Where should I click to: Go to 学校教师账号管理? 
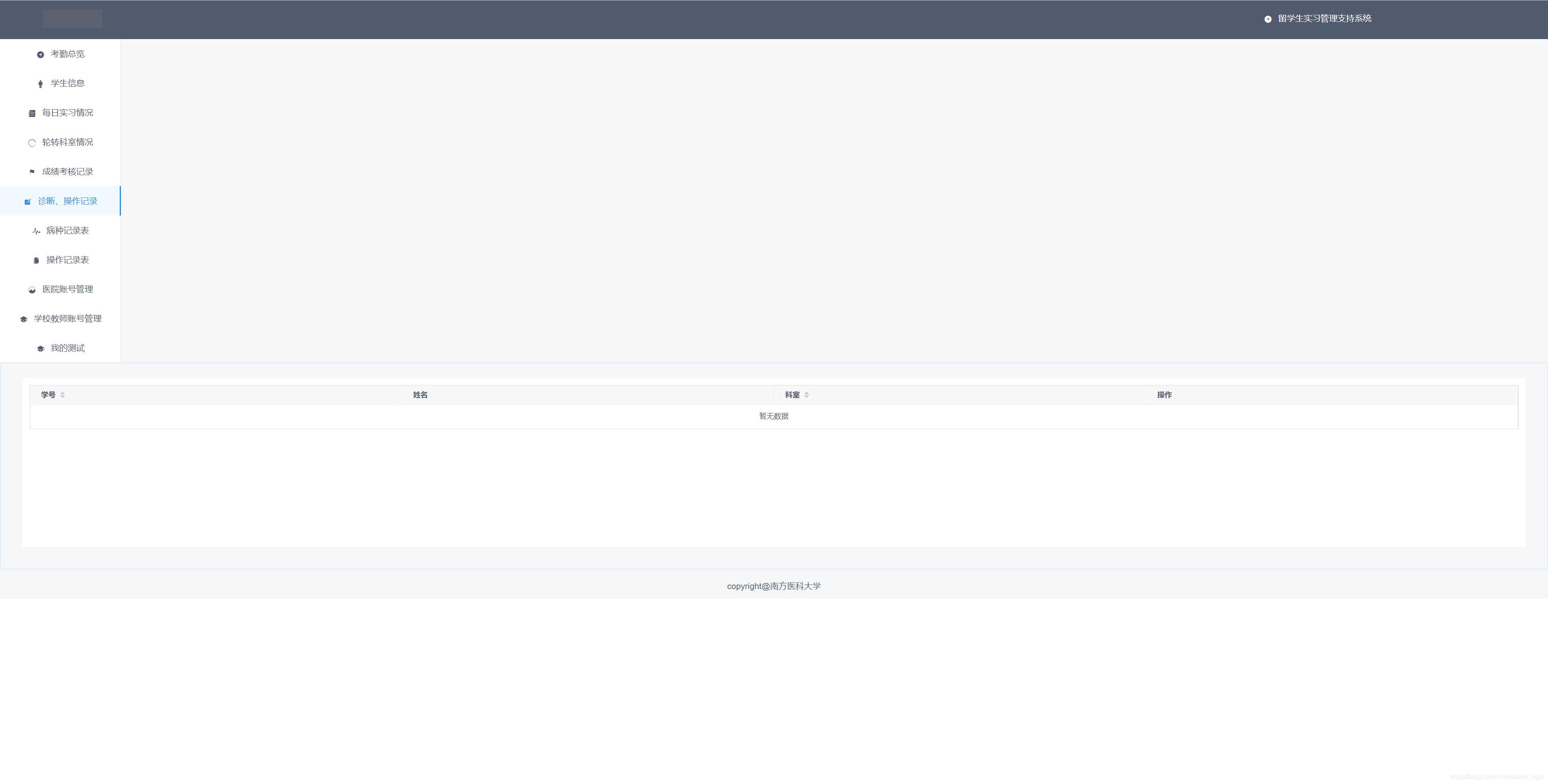60,319
